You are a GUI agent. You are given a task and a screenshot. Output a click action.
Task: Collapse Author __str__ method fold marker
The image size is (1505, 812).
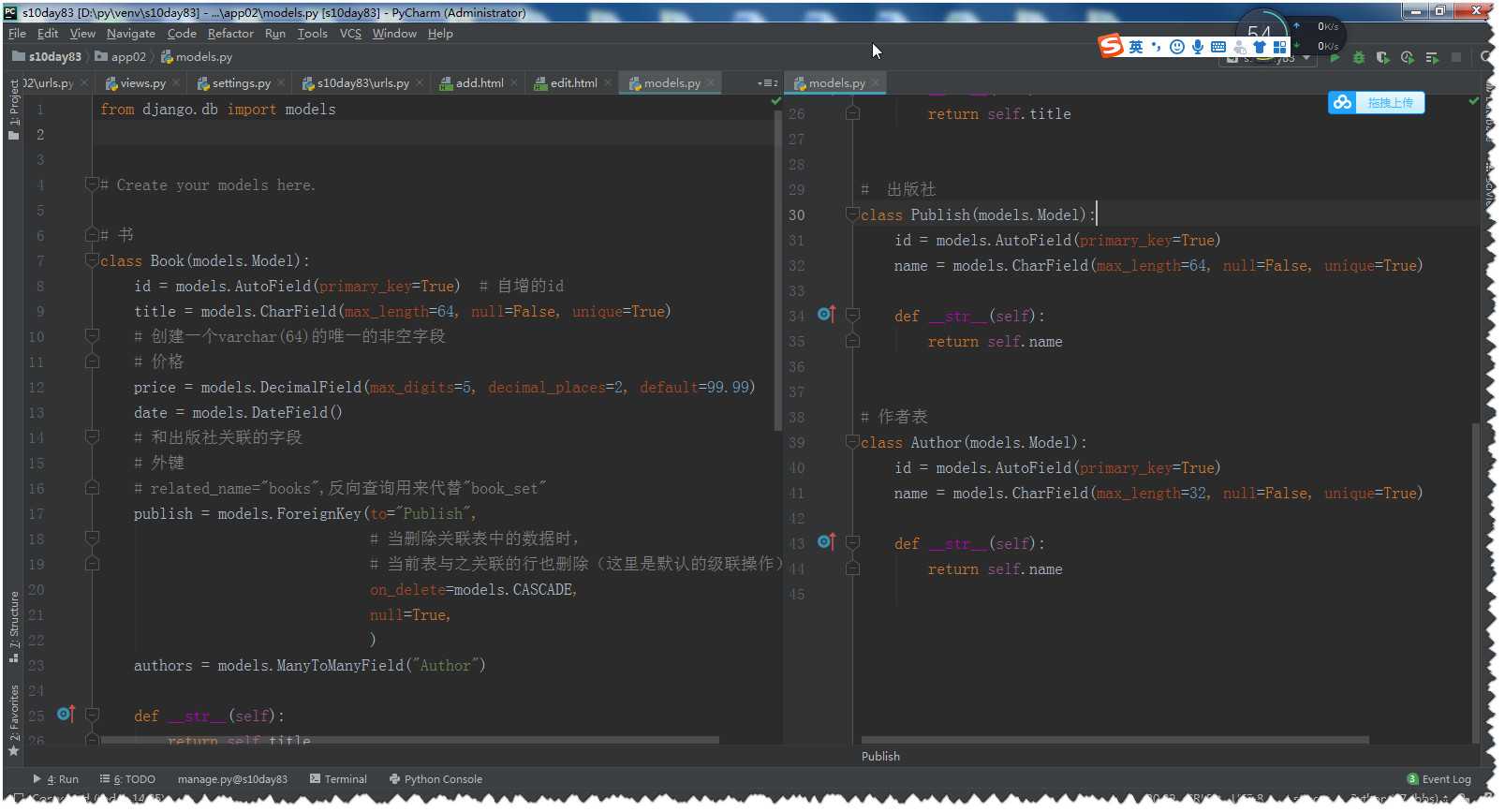[x=852, y=543]
